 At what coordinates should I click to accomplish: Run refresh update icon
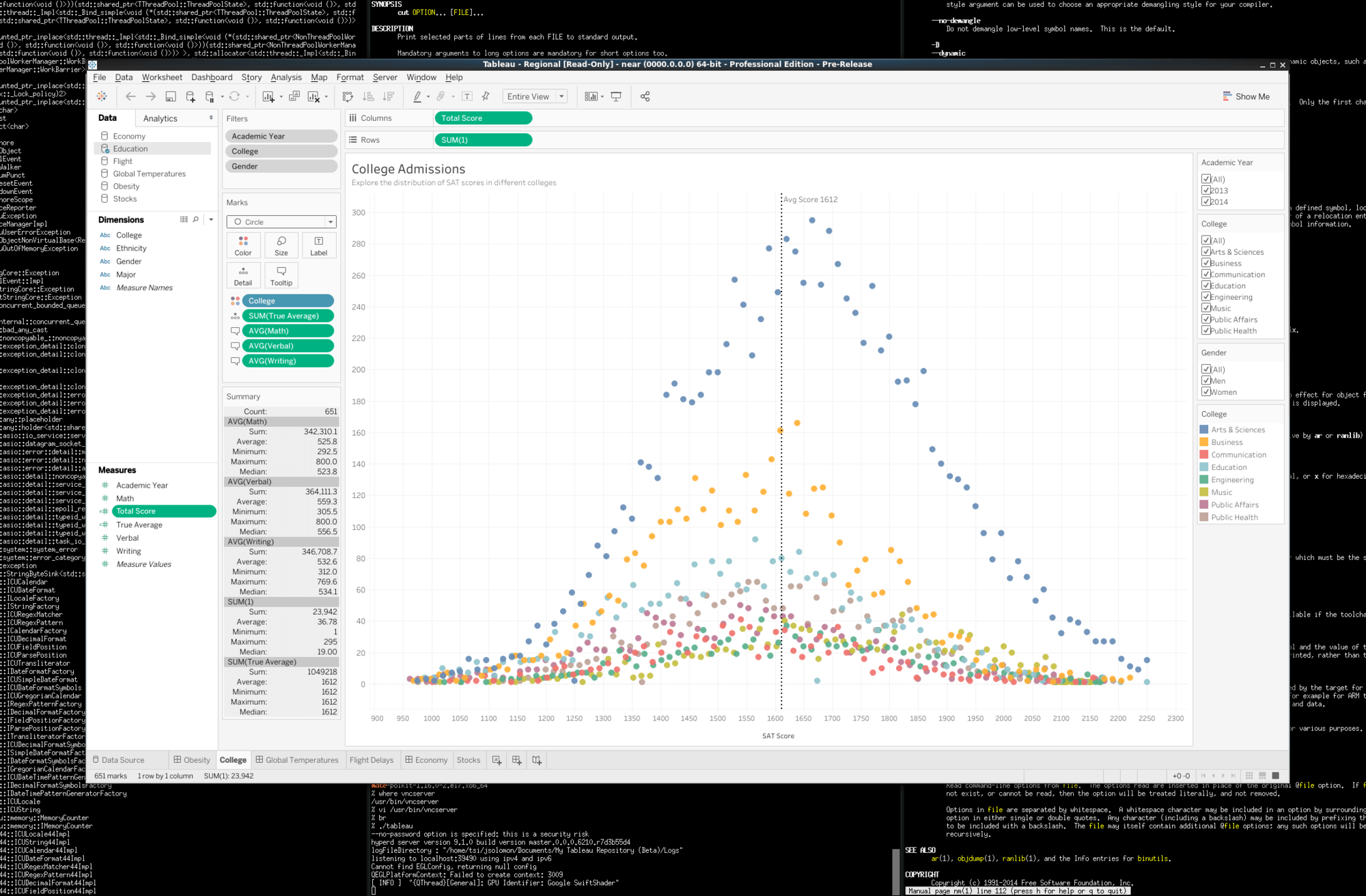[234, 96]
